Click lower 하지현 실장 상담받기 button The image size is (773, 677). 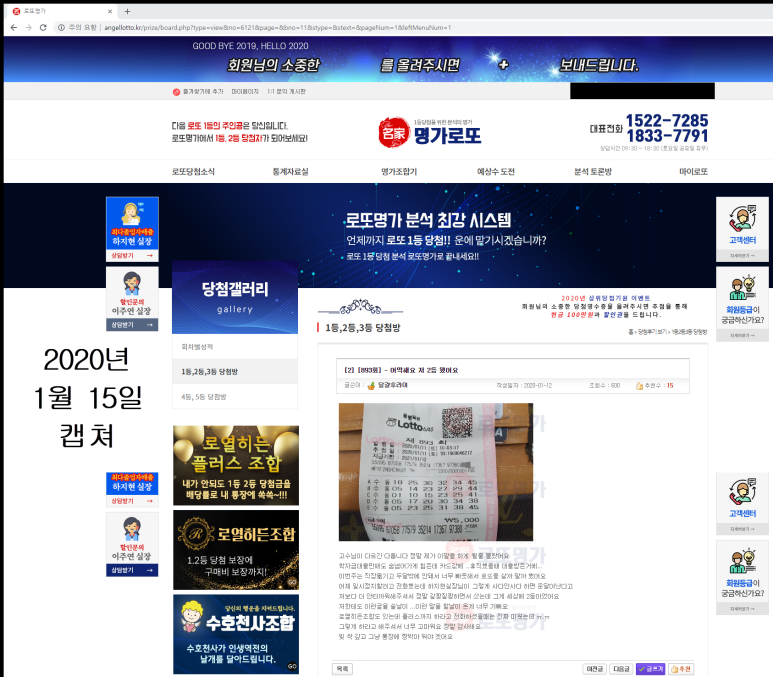coord(132,501)
